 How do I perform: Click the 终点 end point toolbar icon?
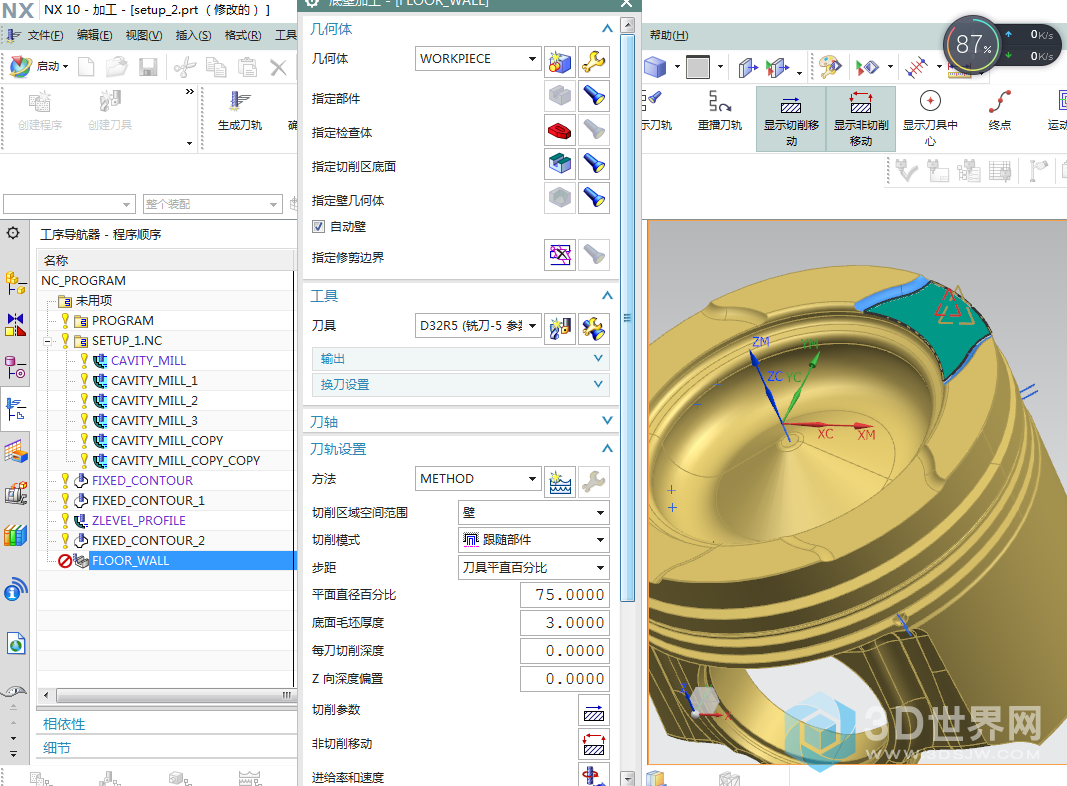click(1000, 110)
